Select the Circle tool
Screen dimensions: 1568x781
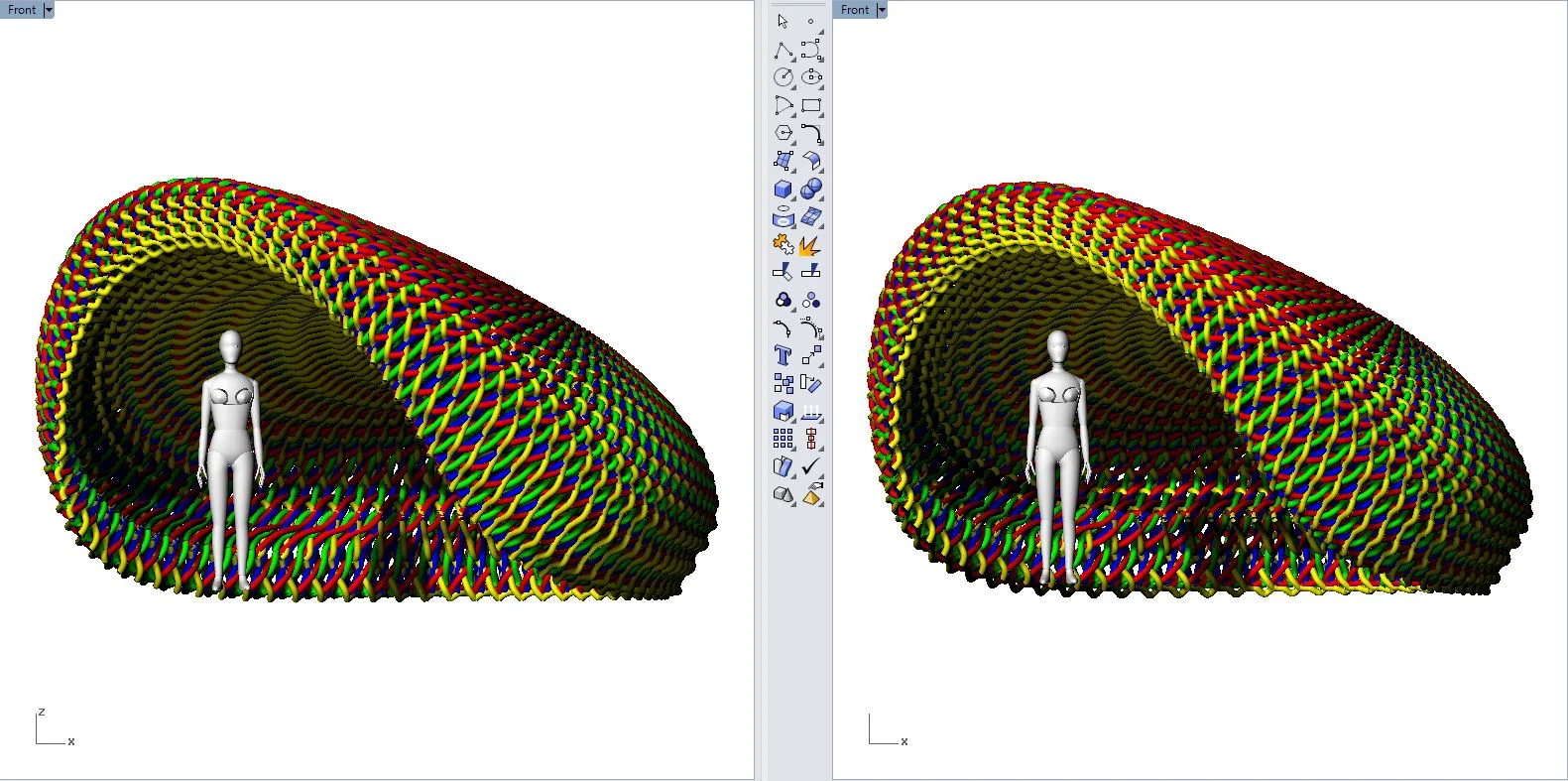click(x=783, y=77)
